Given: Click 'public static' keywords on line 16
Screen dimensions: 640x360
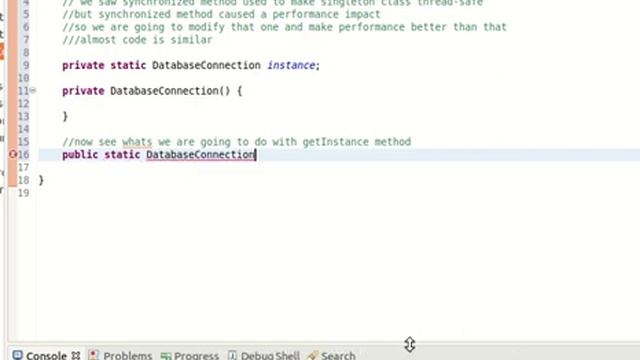Looking at the screenshot, I should point(101,155).
